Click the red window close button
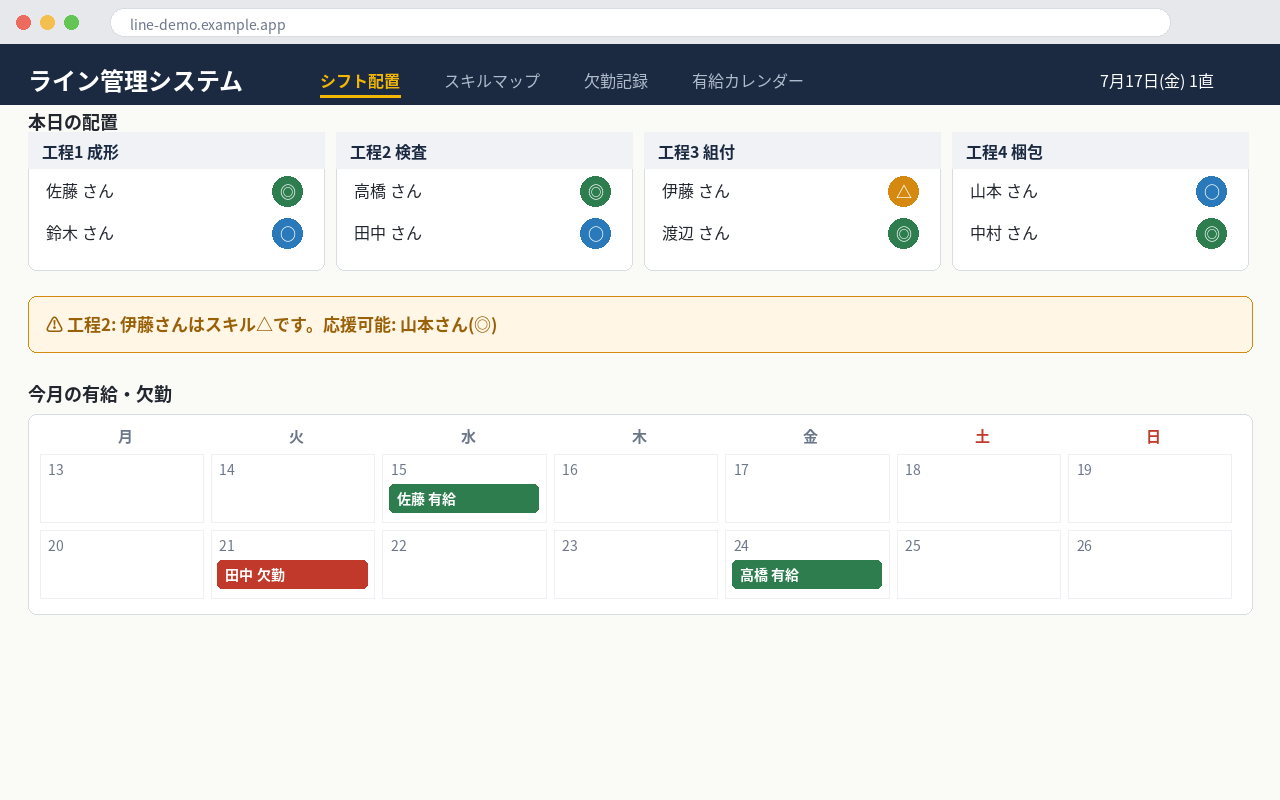 [23, 22]
